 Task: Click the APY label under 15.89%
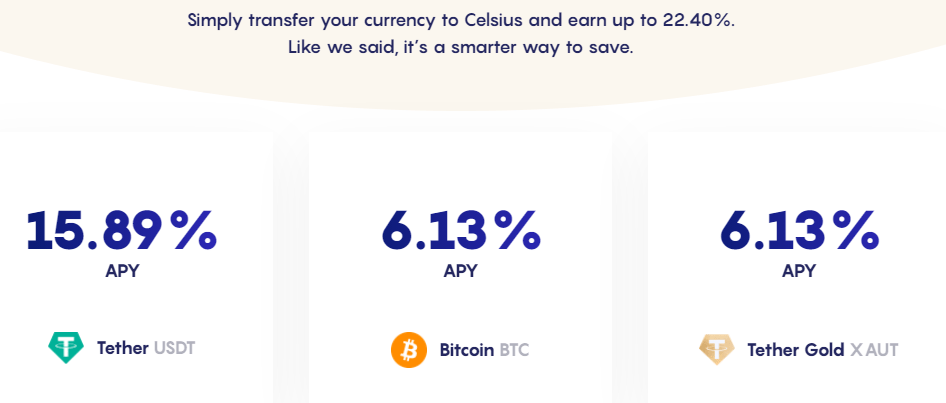(122, 271)
